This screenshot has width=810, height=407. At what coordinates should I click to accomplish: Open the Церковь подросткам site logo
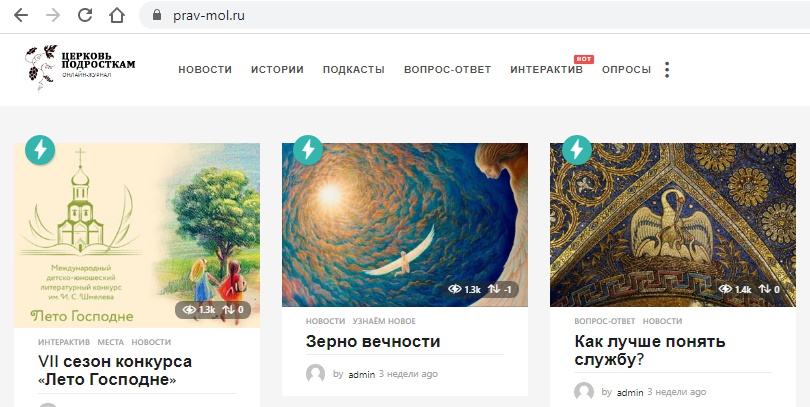(80, 67)
